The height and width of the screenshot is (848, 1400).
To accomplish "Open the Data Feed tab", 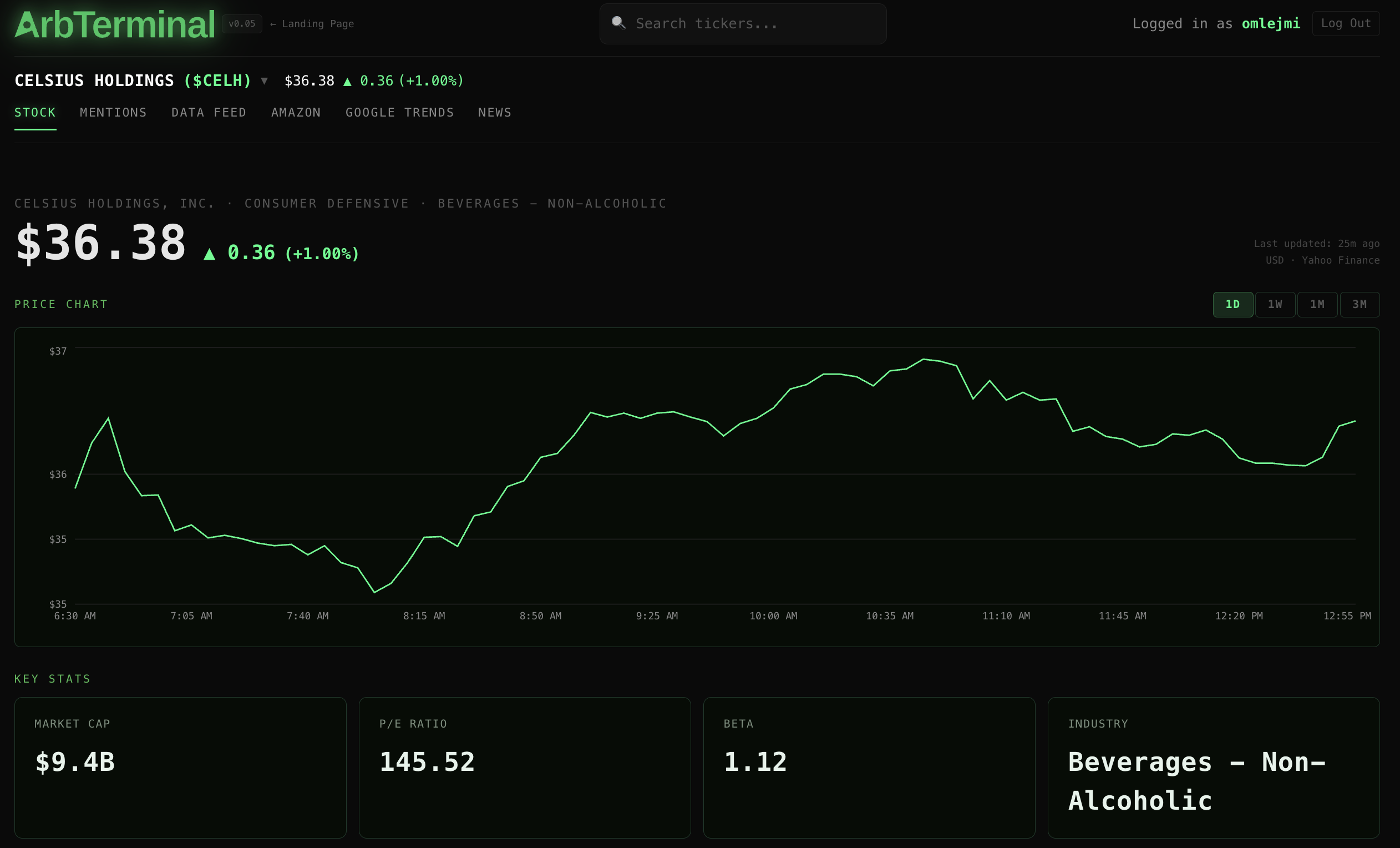I will pyautogui.click(x=209, y=113).
